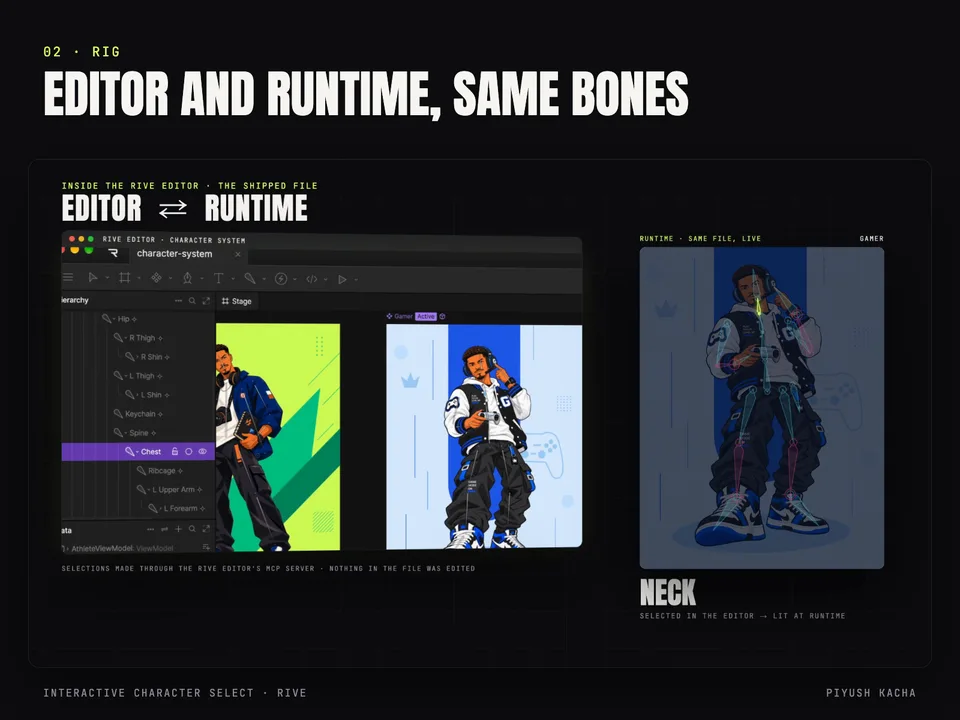Click the key diamond next to Keychain
Screen dimensions: 960x720
pos(160,414)
